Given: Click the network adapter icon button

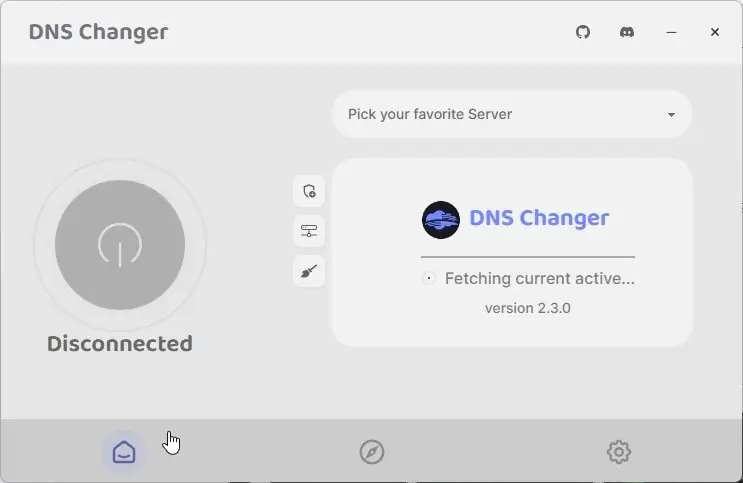Looking at the screenshot, I should [309, 231].
